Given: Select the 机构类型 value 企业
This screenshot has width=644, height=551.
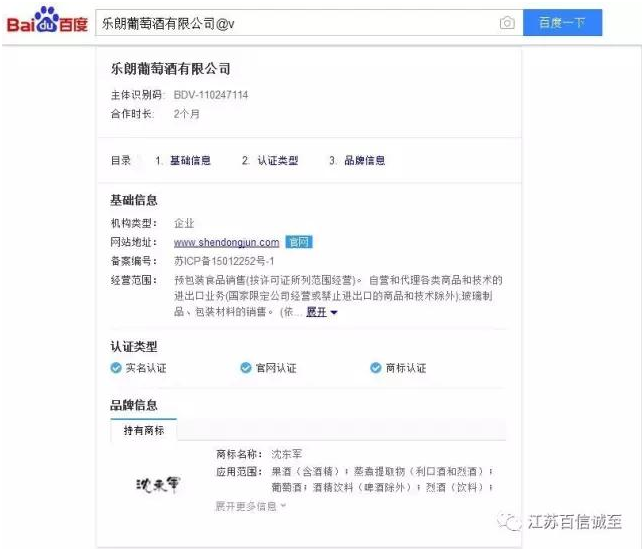Looking at the screenshot, I should coord(184,223).
